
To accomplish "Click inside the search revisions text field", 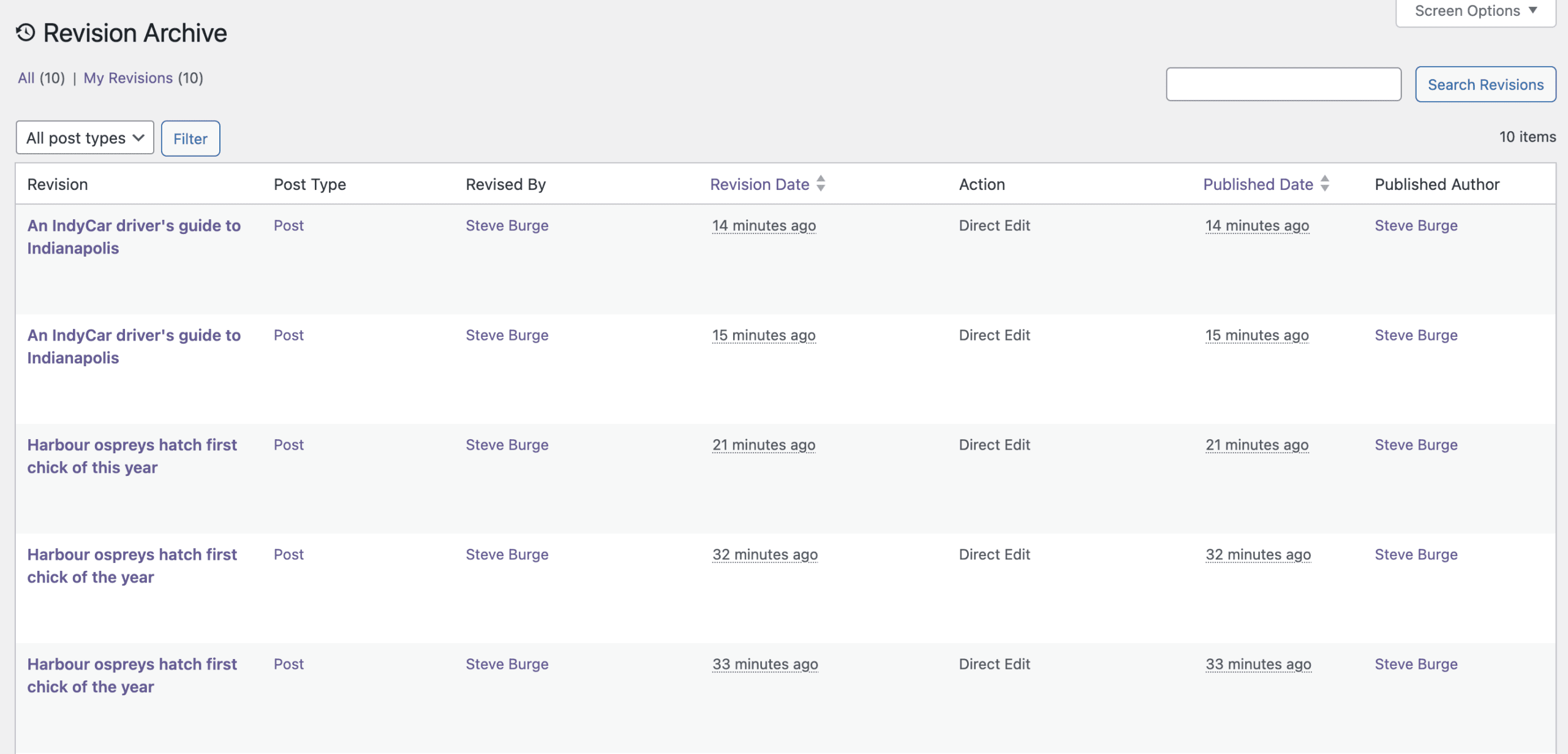I will pos(1283,84).
